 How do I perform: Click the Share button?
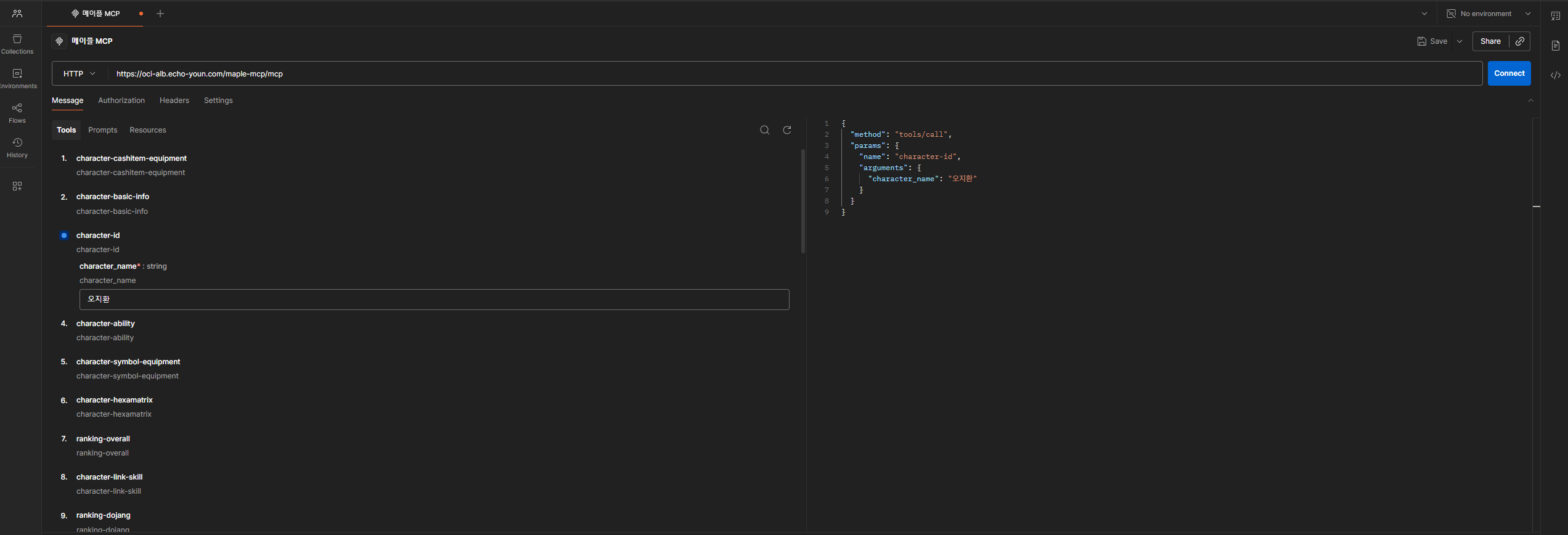[x=1490, y=41]
